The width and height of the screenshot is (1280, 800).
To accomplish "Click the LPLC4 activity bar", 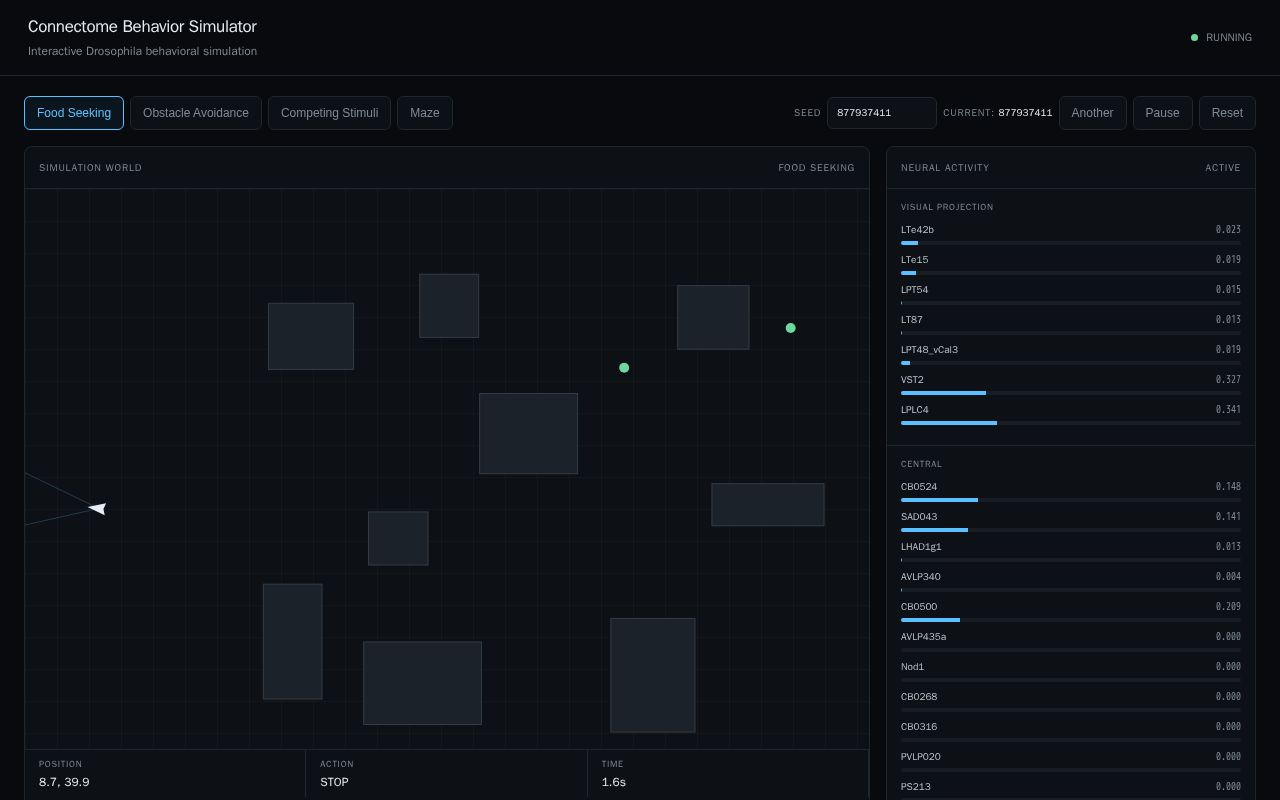I will point(1071,423).
